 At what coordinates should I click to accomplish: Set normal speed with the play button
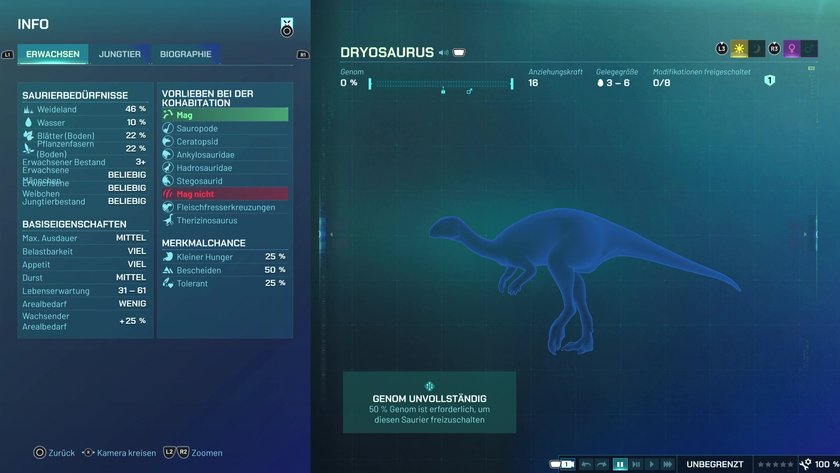(651, 464)
